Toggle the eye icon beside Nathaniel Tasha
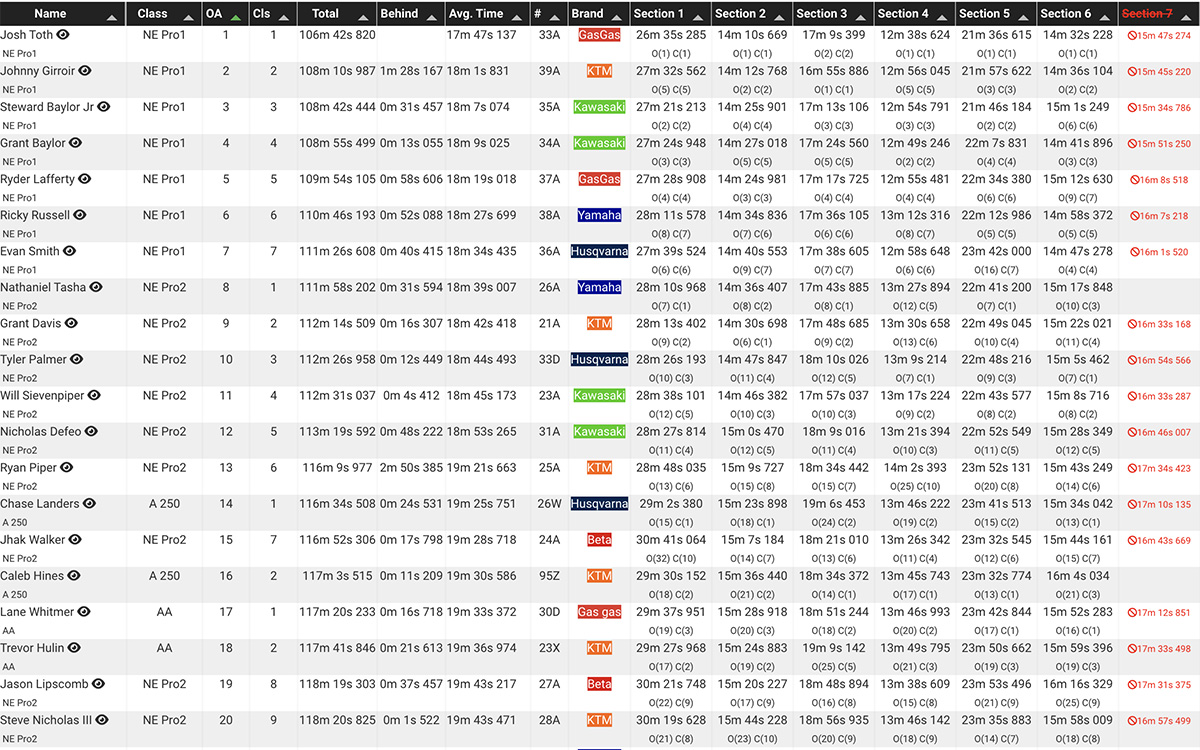 tap(97, 287)
